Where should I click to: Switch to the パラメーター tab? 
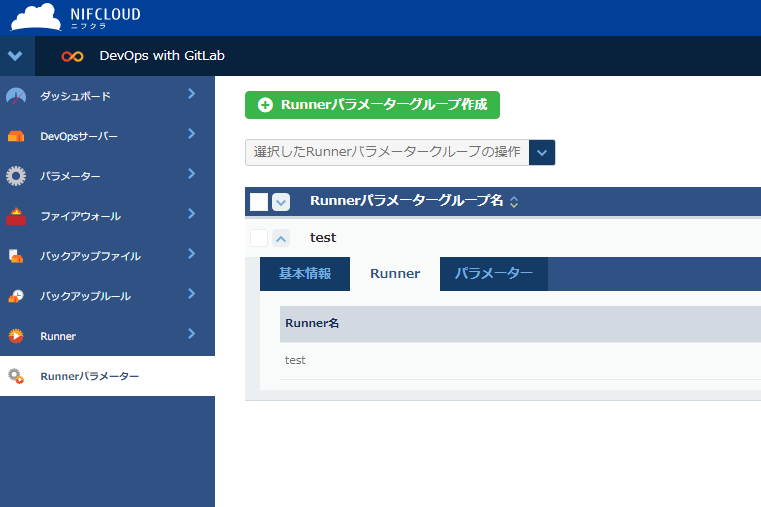pos(493,274)
